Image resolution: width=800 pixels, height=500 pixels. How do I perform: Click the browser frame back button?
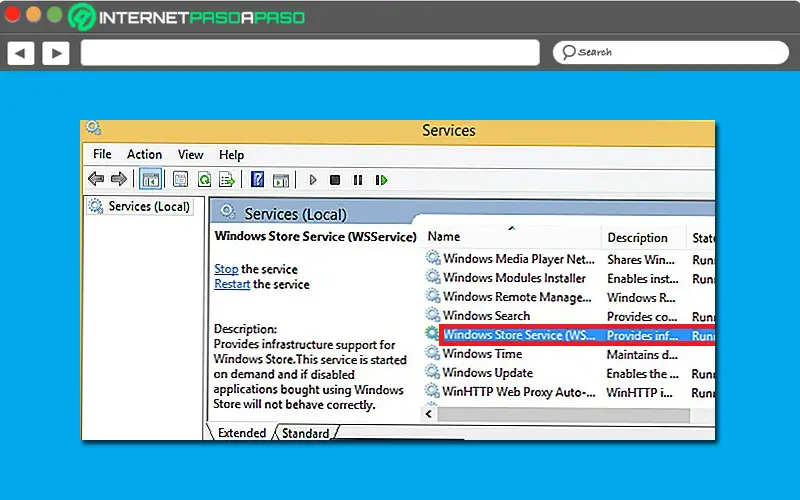coord(20,53)
